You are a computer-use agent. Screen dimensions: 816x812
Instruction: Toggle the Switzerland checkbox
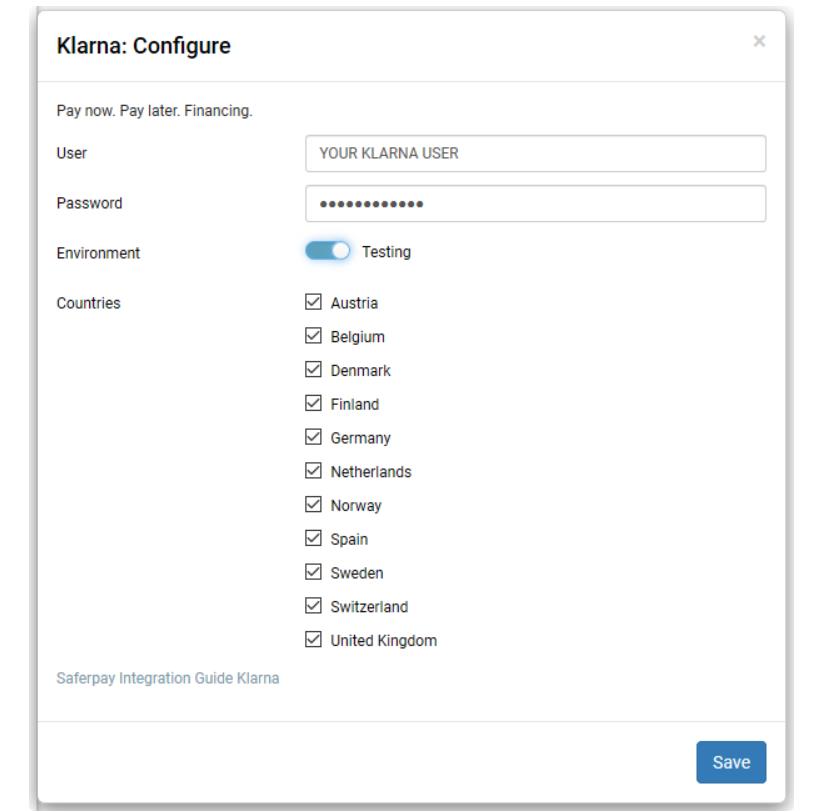coord(314,606)
